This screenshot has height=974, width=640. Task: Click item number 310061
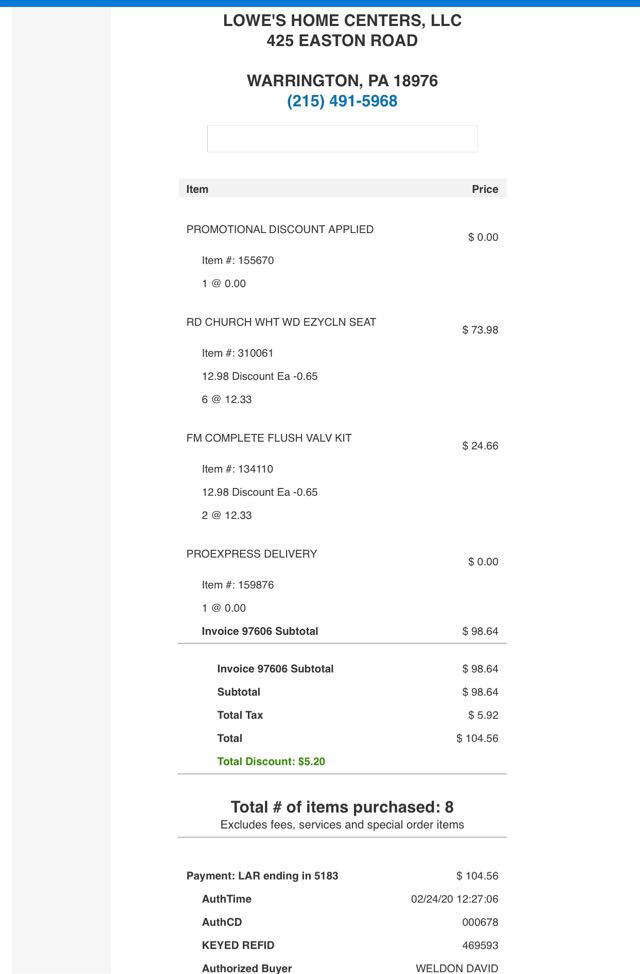pyautogui.click(x=238, y=353)
